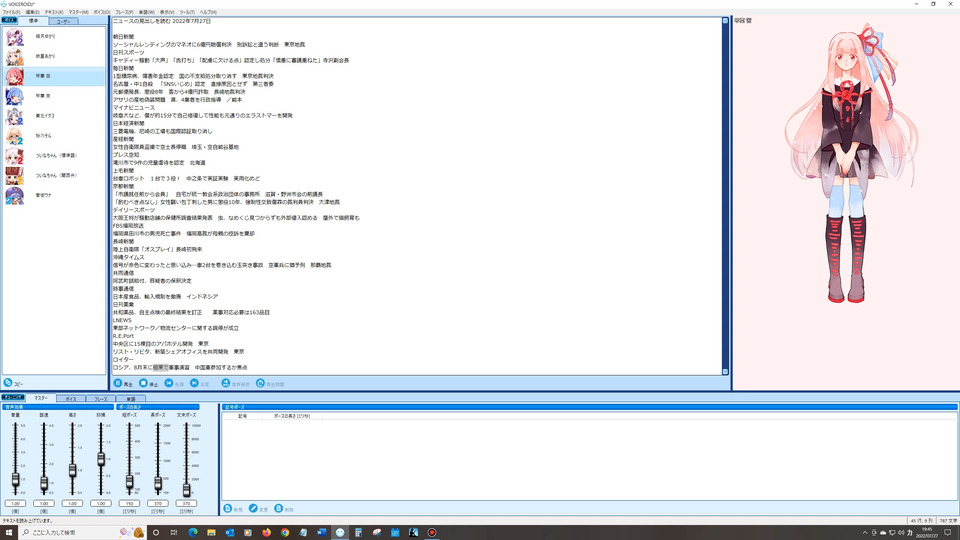Click the 音量 volume slider handle
The width and height of the screenshot is (960, 540).
point(15,480)
